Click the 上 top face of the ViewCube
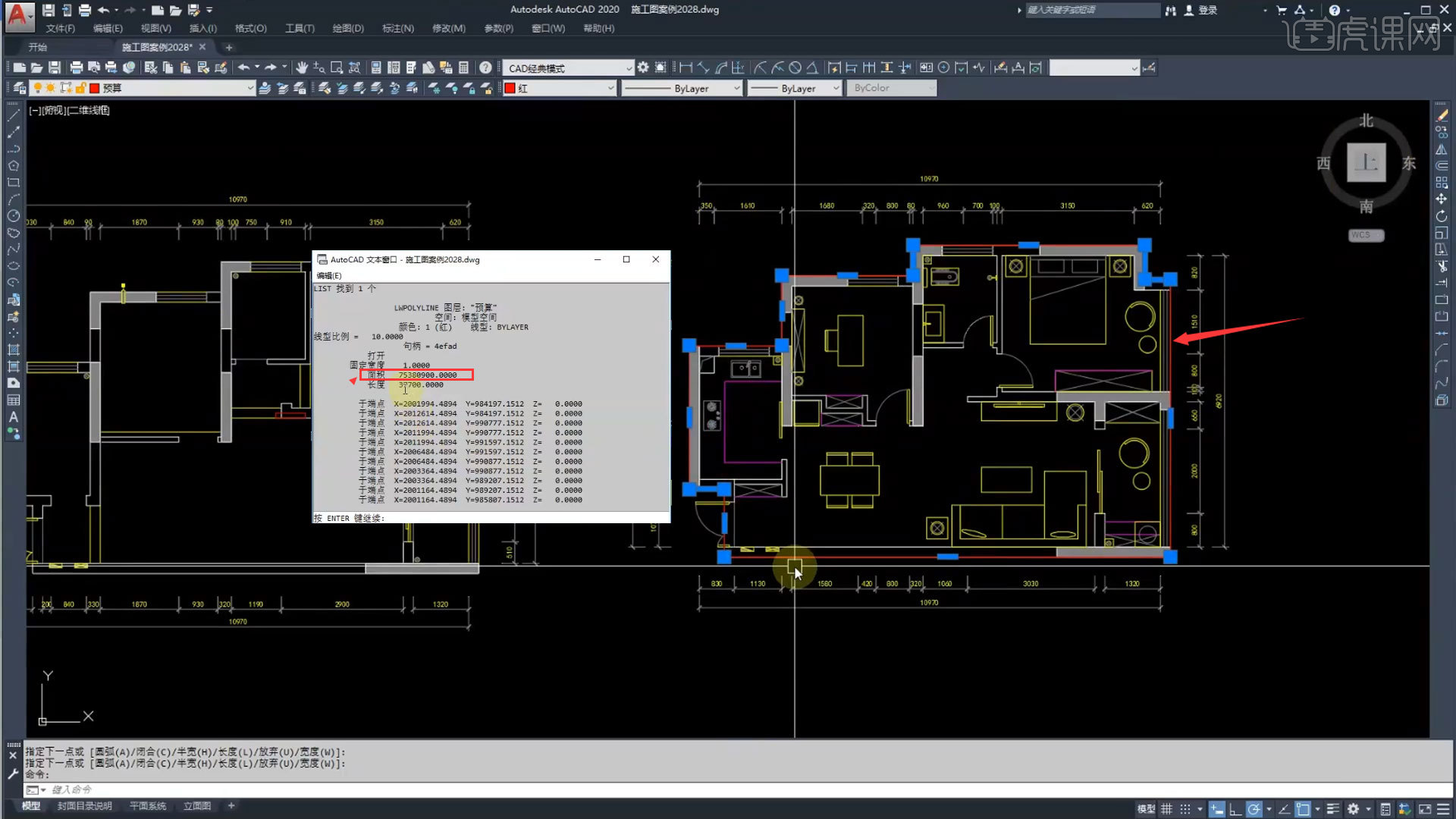Screen dimensions: 1456x819 click(x=1367, y=162)
